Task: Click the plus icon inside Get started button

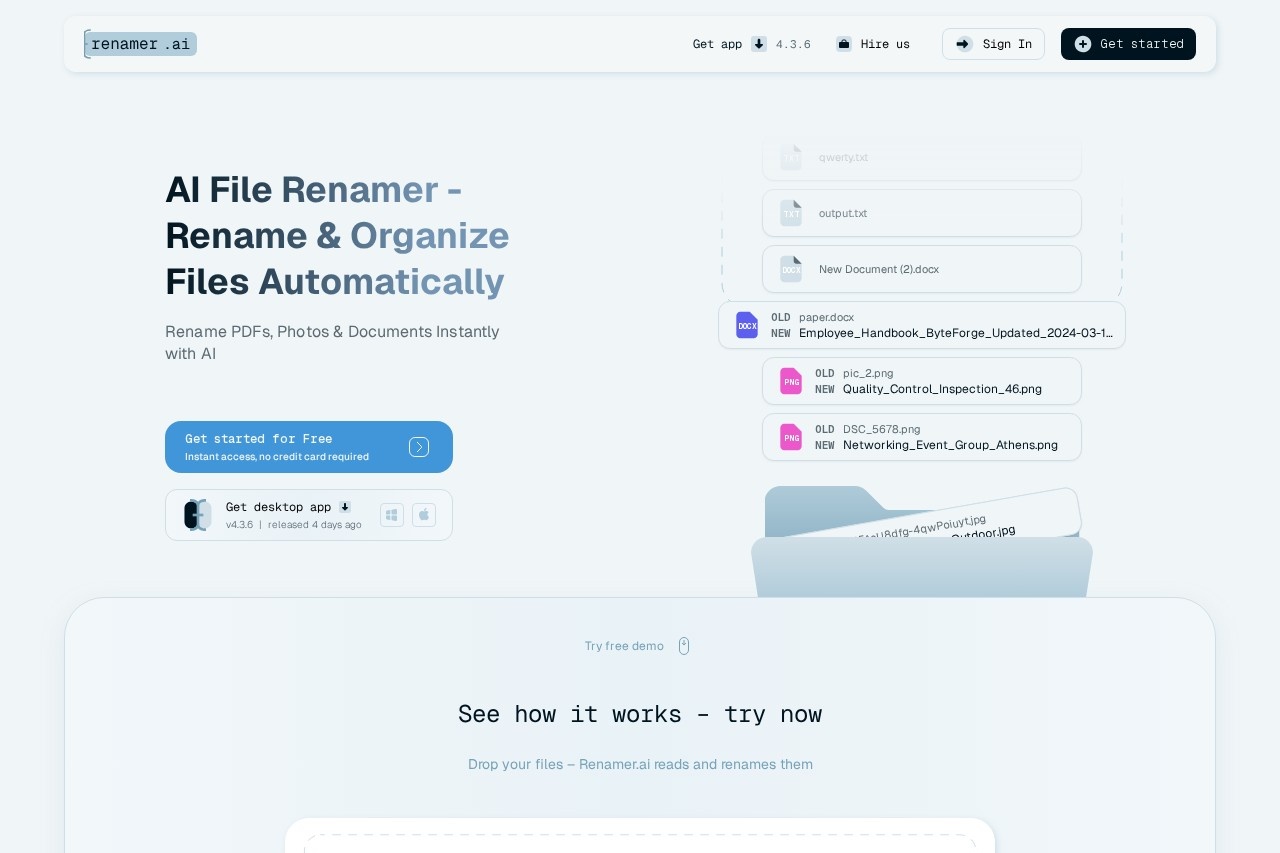Action: [x=1083, y=44]
